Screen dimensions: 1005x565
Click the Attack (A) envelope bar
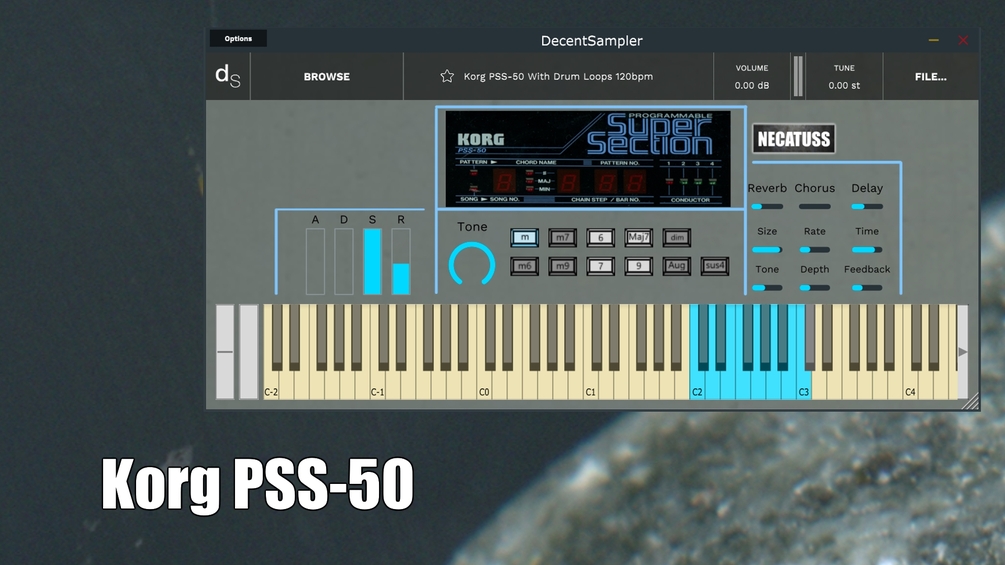tap(315, 261)
